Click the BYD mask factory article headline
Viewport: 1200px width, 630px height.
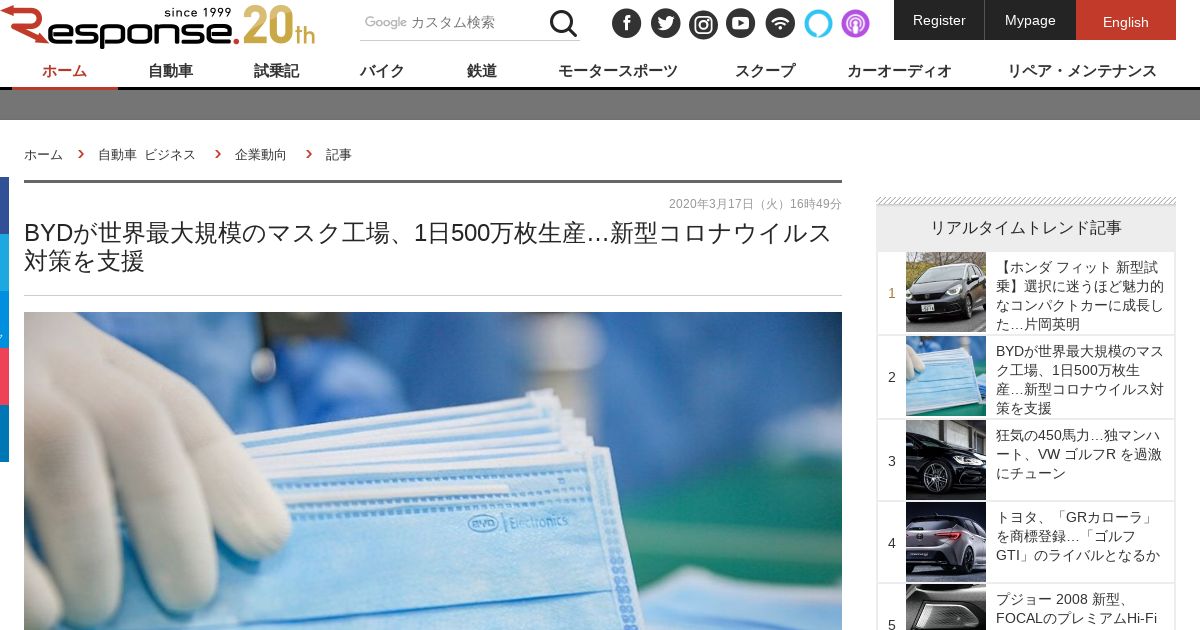click(x=428, y=247)
